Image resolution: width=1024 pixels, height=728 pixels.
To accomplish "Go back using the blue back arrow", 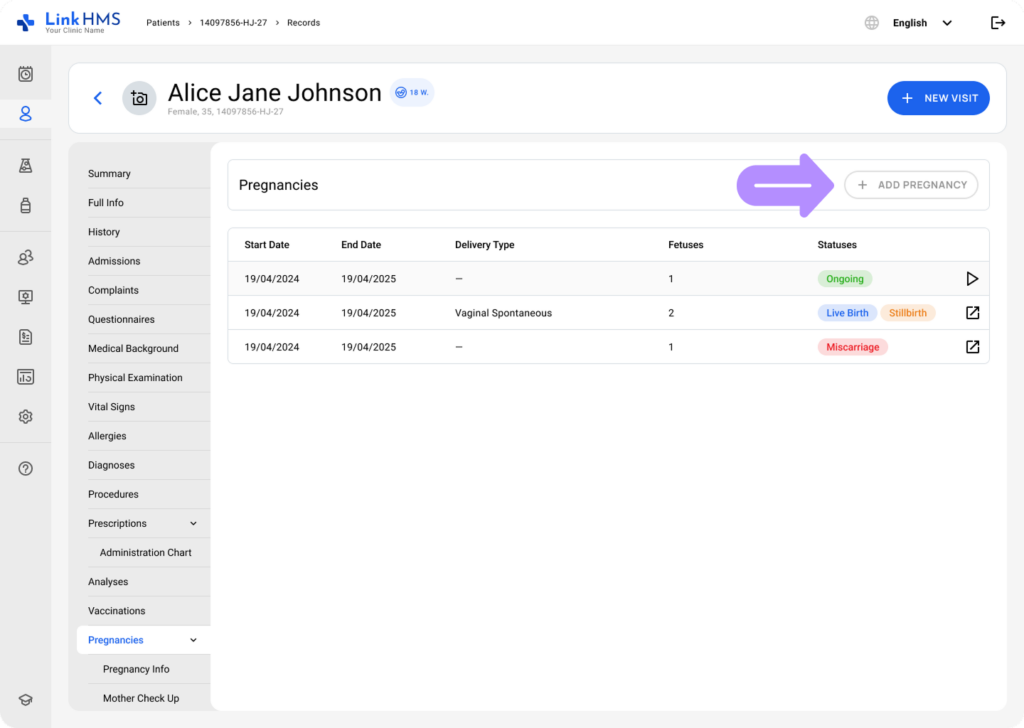I will click(x=98, y=98).
